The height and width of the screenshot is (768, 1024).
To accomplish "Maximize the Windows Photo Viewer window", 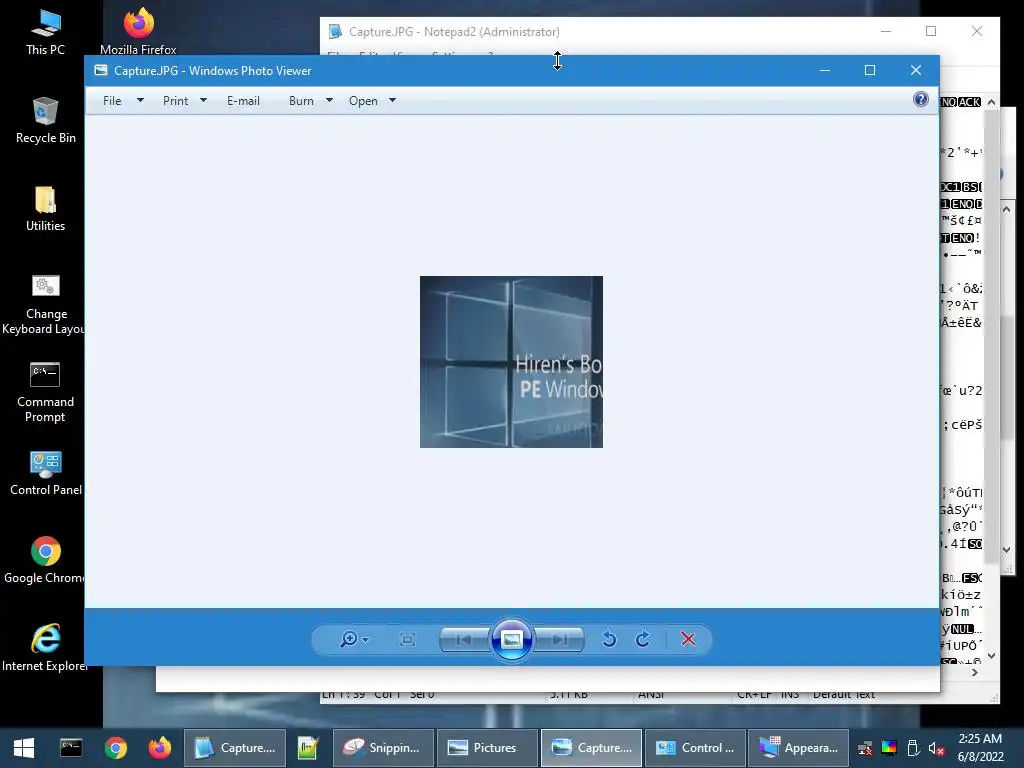I will click(x=870, y=71).
